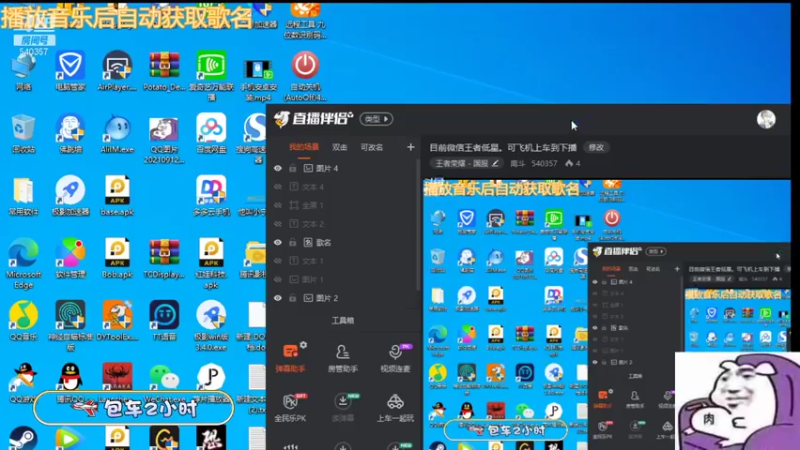This screenshot has height=450, width=800.
Task: Hide the 歌名 layer
Action: (278, 242)
